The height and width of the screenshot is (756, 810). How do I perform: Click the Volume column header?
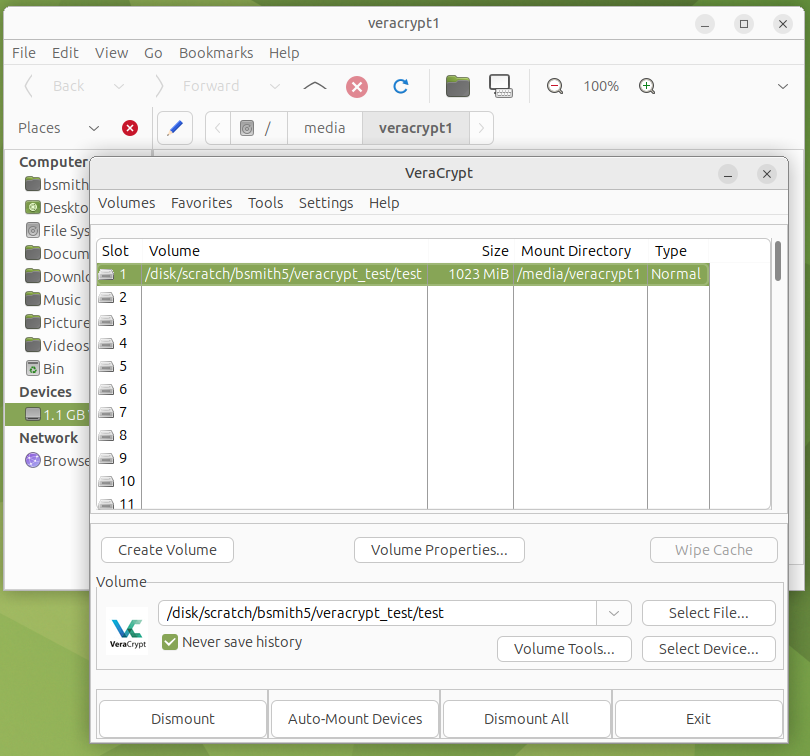[285, 251]
